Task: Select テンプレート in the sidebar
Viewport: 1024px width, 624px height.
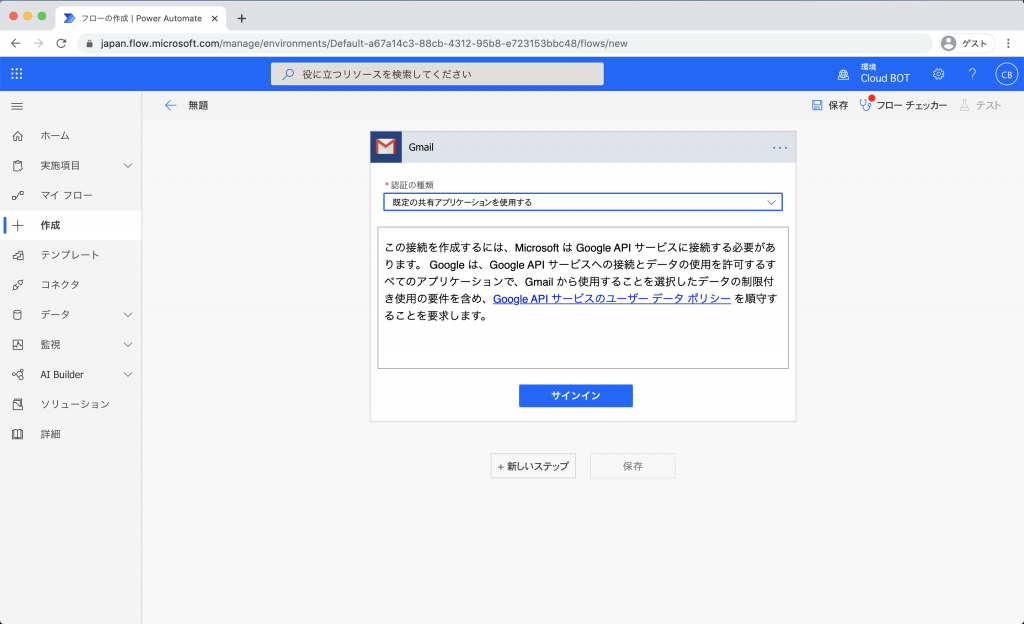Action: [70, 255]
